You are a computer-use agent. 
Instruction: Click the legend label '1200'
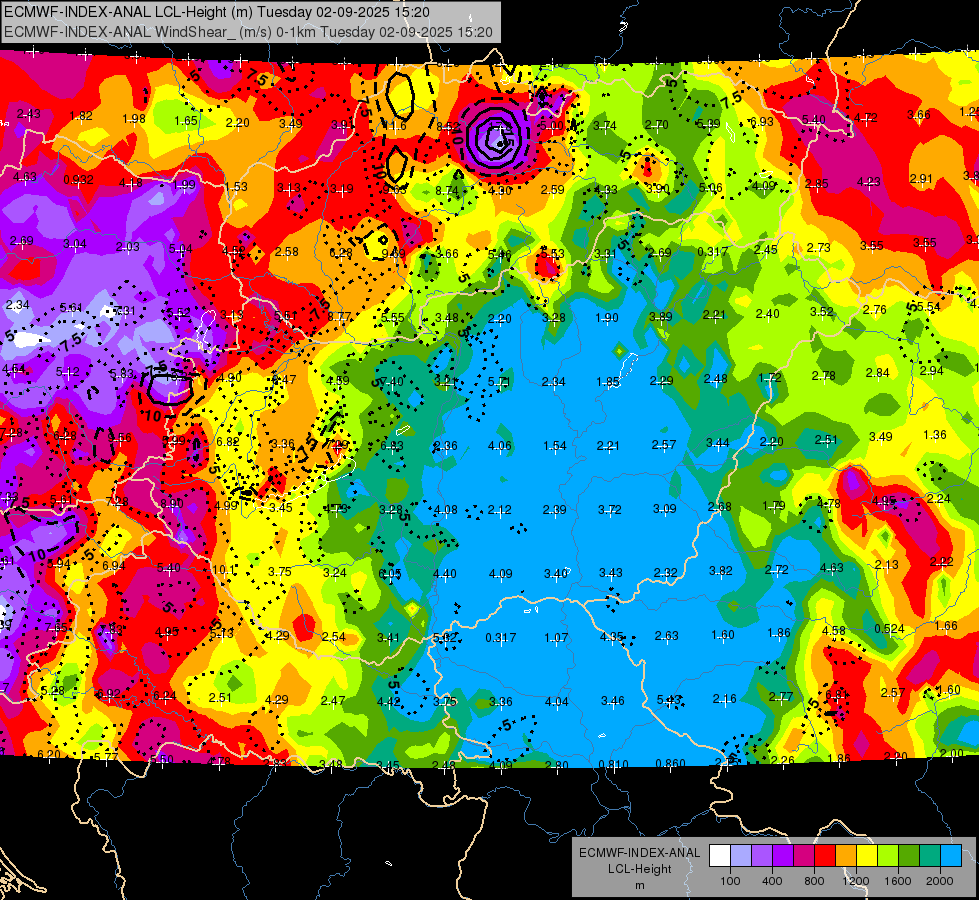click(x=855, y=881)
